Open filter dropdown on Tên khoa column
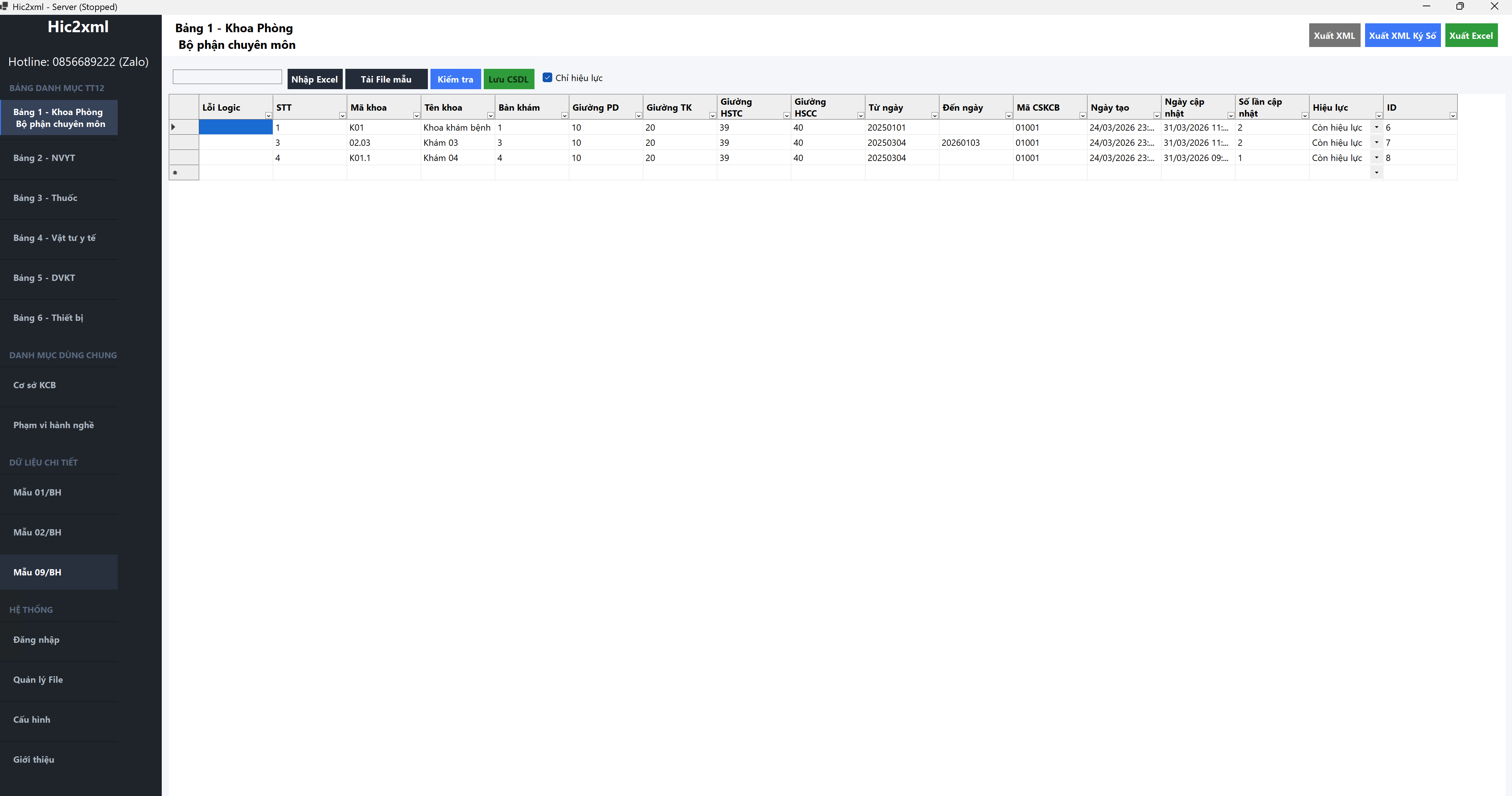Screen dimensions: 1512x796 pos(490,115)
